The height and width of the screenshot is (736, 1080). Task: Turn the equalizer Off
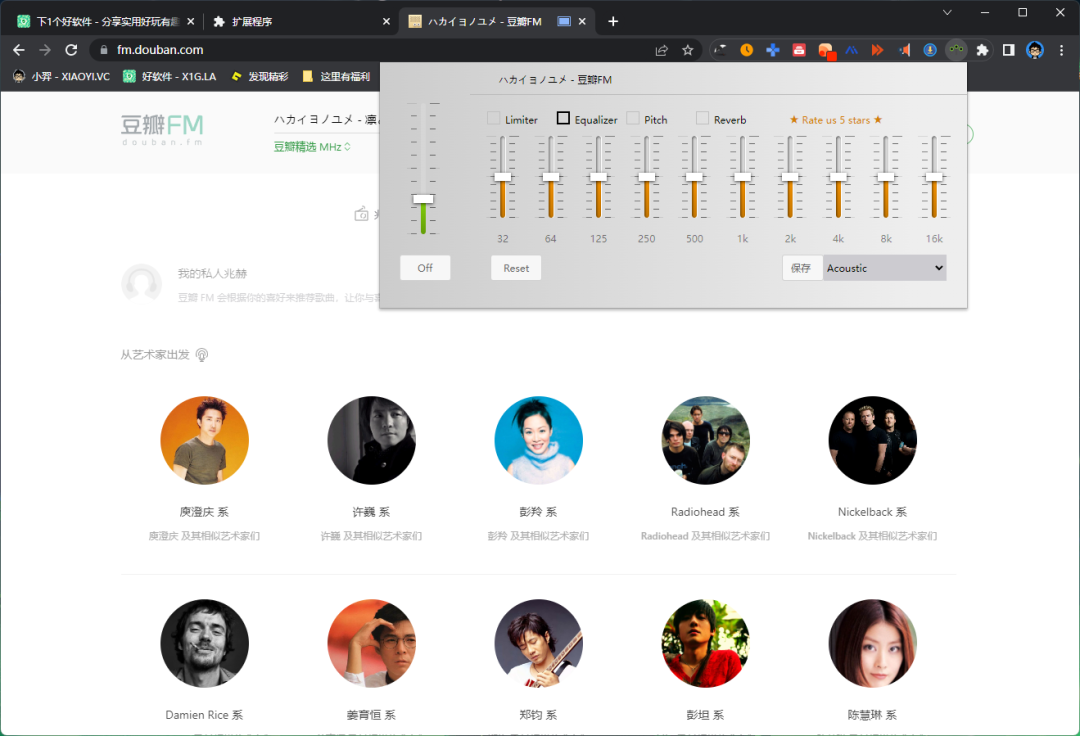pos(425,268)
